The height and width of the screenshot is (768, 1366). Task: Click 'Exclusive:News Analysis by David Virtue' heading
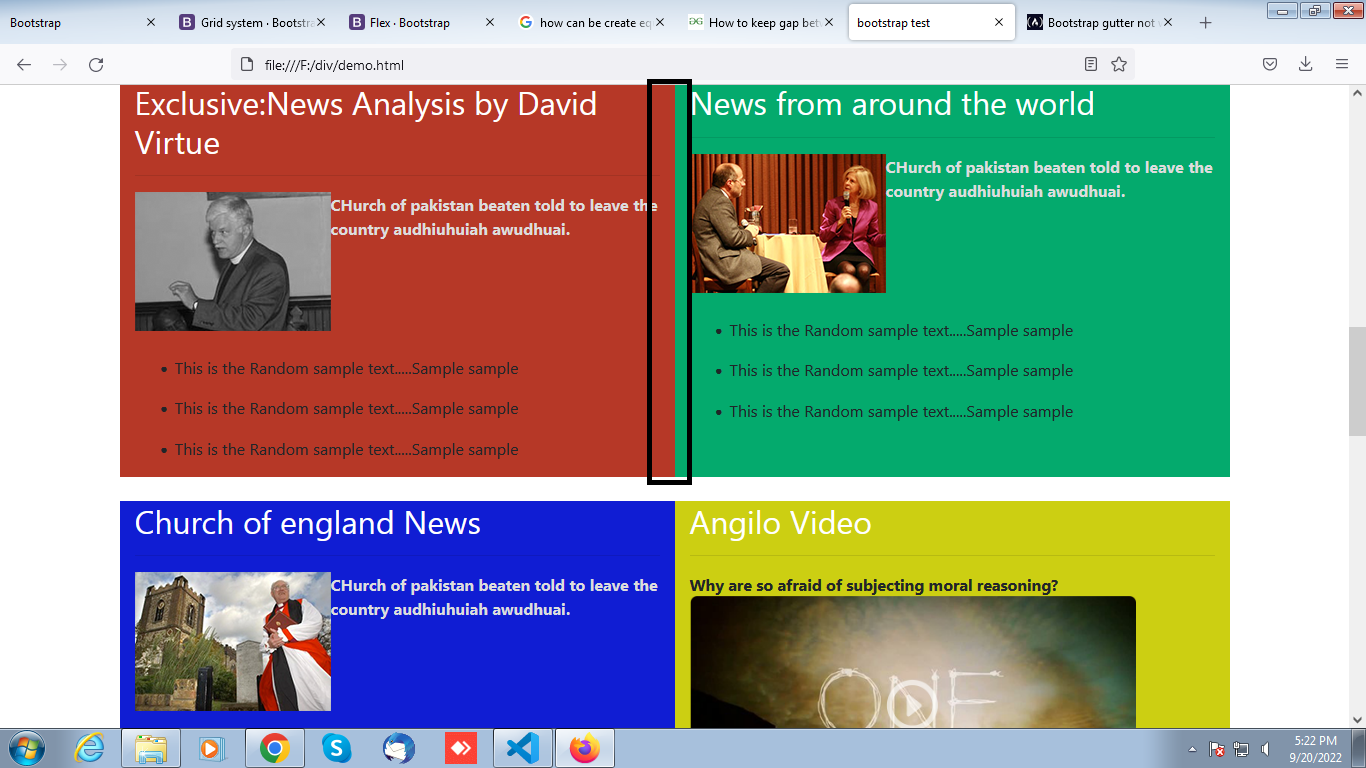(366, 123)
